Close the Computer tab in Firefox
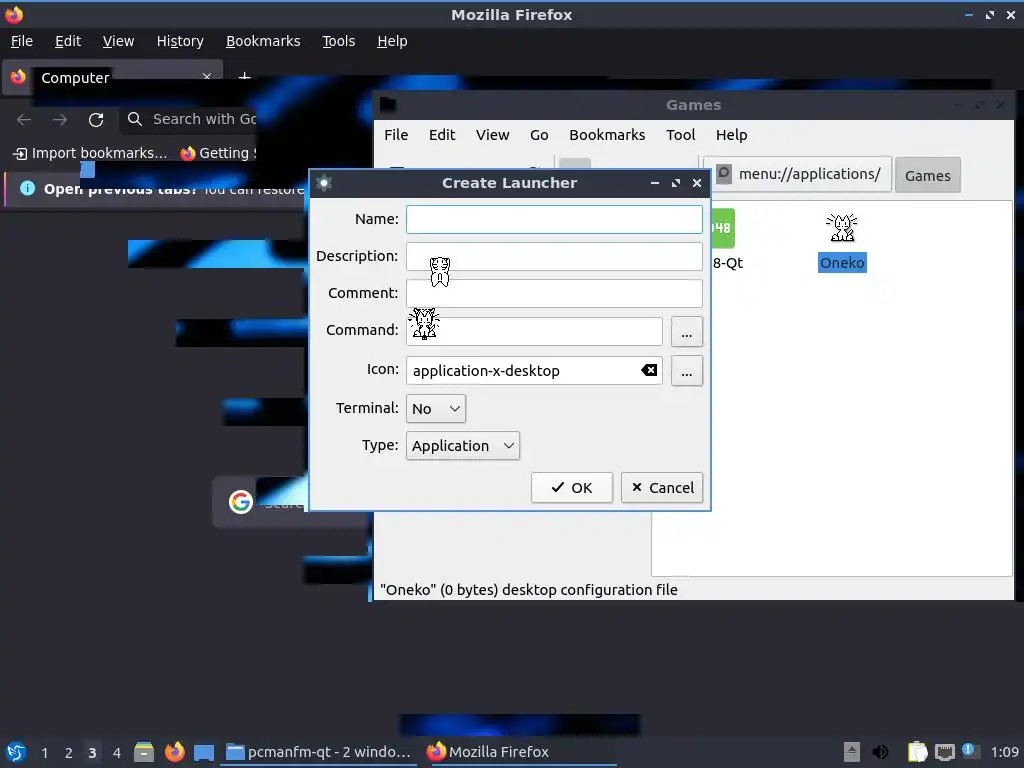The height and width of the screenshot is (768, 1024). click(x=207, y=77)
